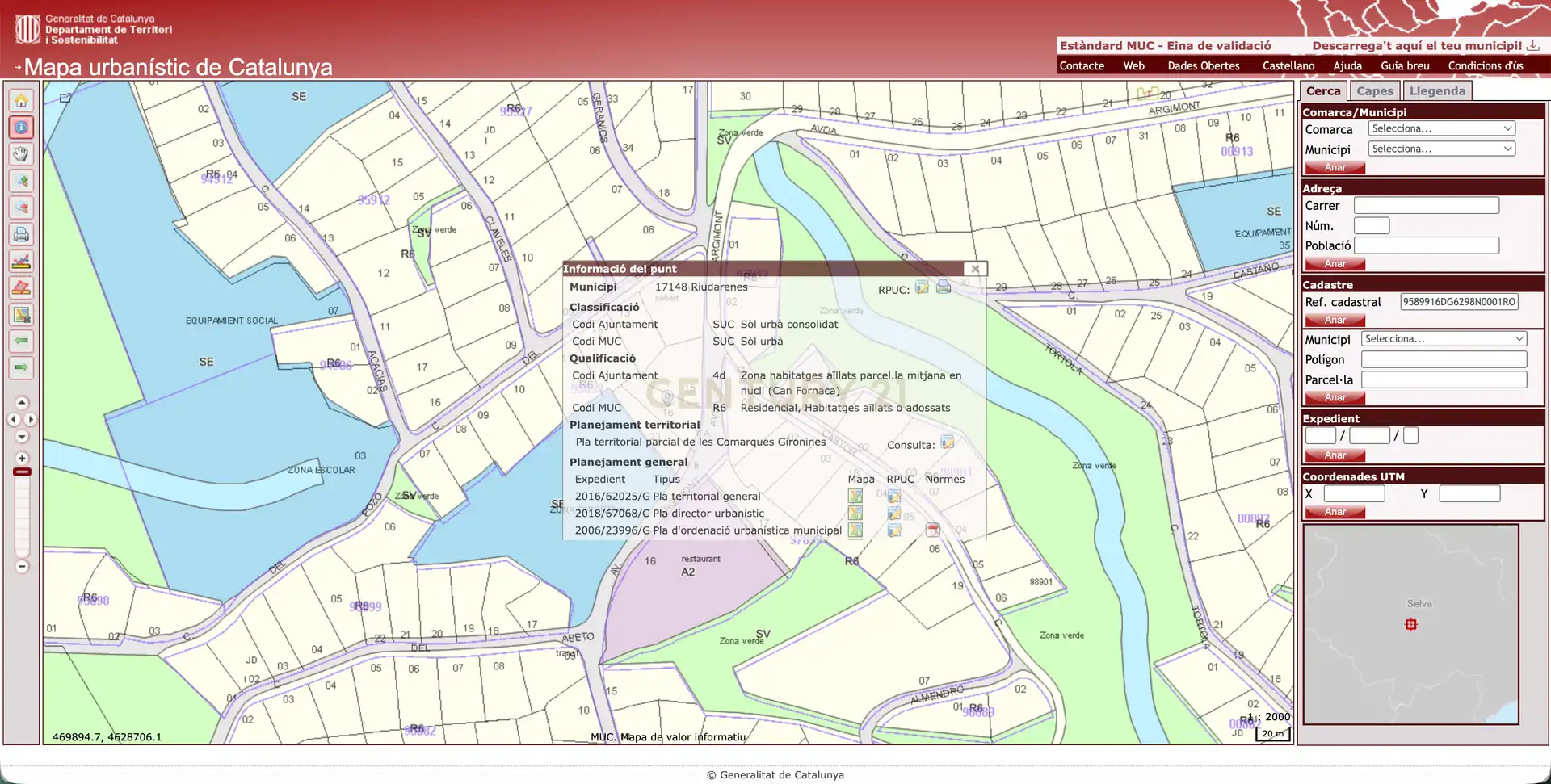
Task: Select the zoom out magnifier tool
Action: coord(21,208)
